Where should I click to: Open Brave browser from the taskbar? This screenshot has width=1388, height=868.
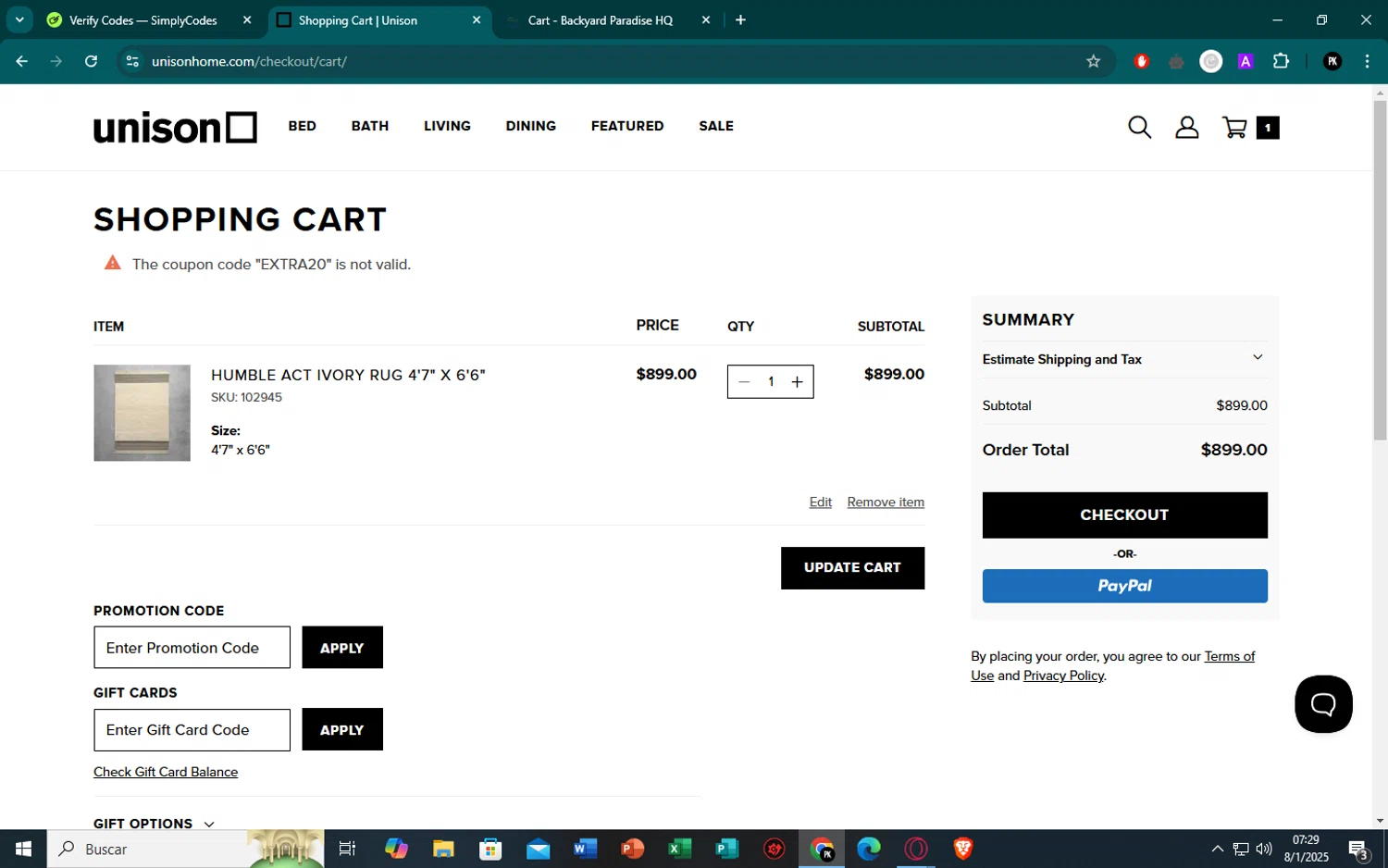pyautogui.click(x=963, y=849)
